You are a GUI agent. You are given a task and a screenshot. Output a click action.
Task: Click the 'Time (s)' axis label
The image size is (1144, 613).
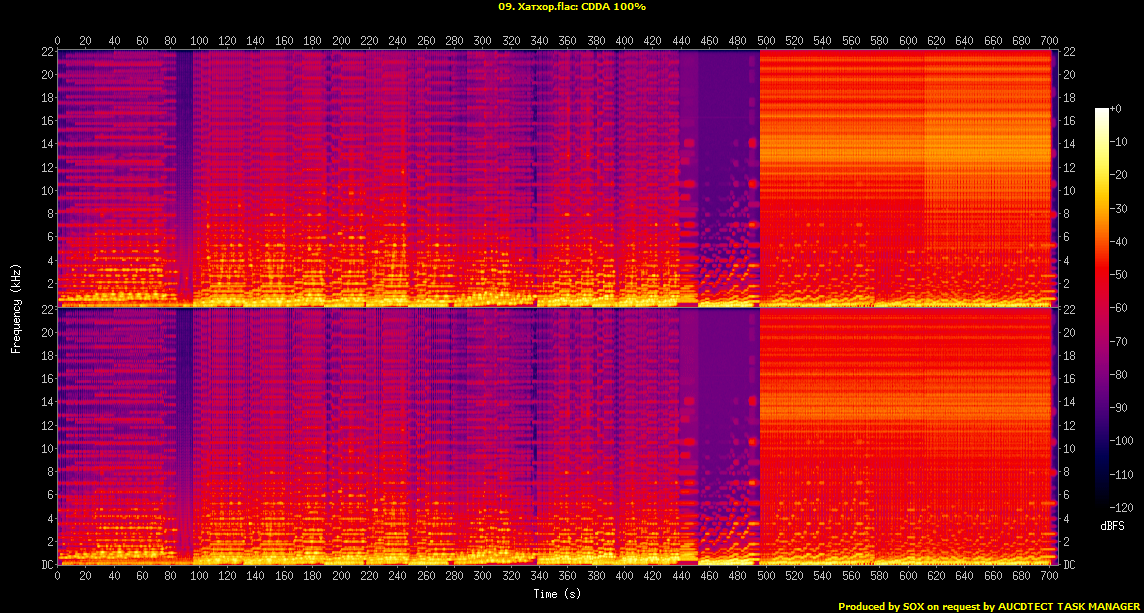[x=557, y=594]
